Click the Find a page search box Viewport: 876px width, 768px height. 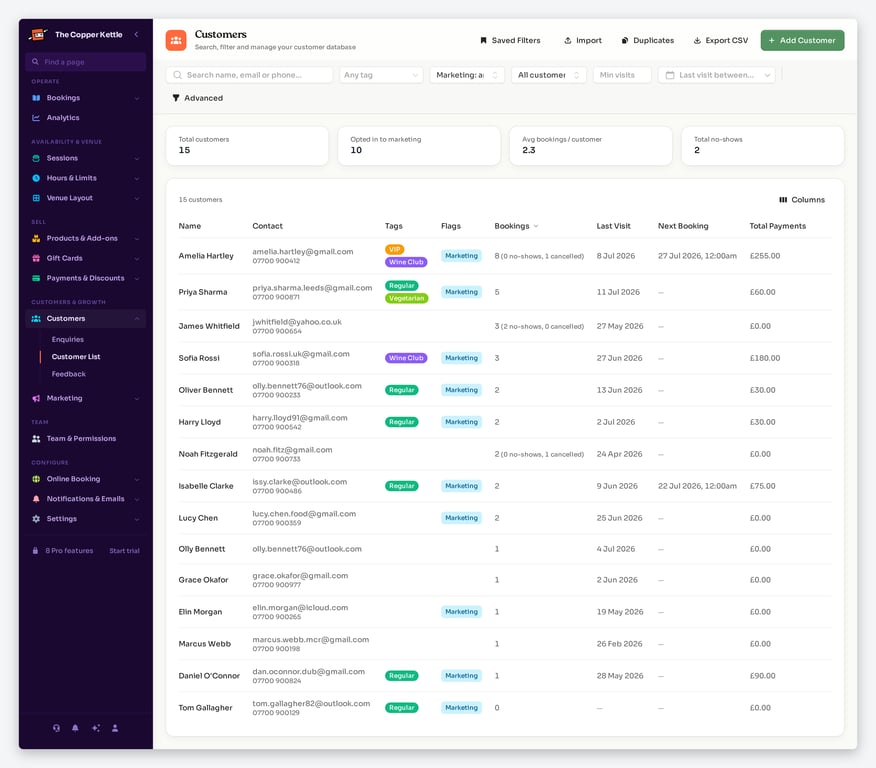tap(85, 62)
